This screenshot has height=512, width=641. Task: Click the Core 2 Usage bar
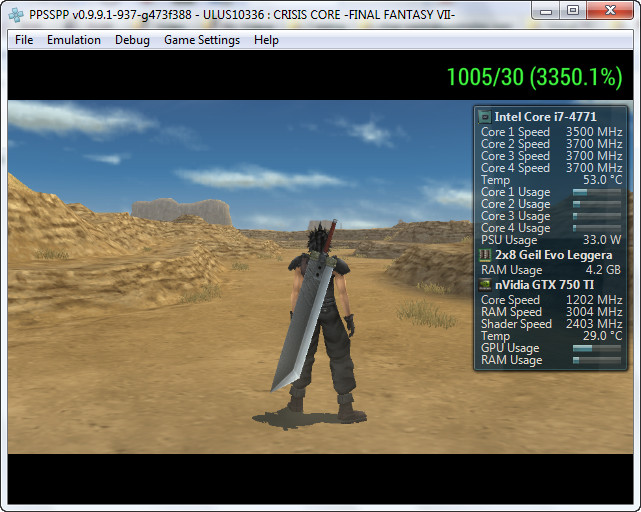[x=597, y=204]
